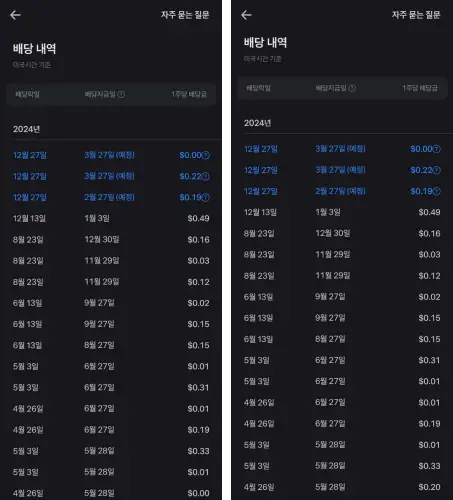Select 2월 27일 (예정) entry in right panel
Viewport: 453px width, 500px height.
(342, 191)
